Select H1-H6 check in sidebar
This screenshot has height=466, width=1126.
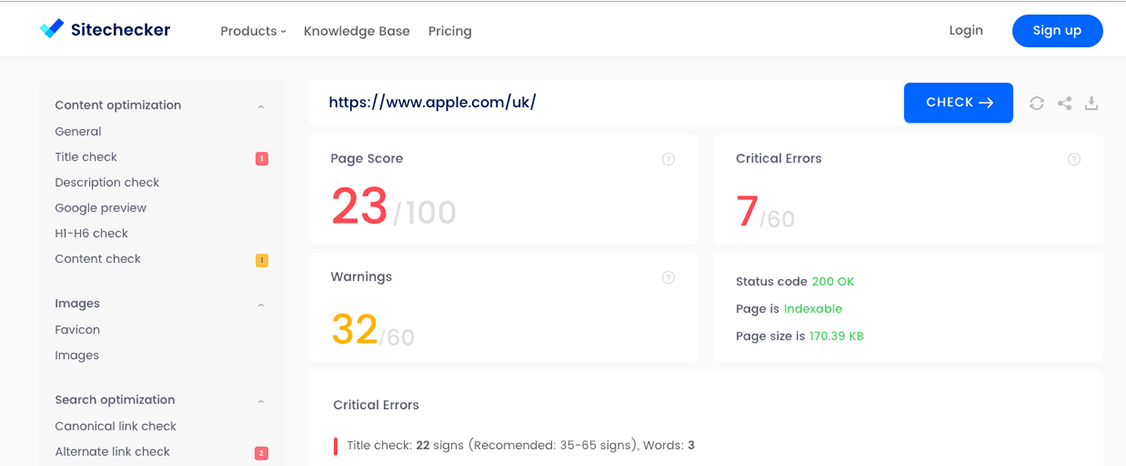click(x=91, y=233)
